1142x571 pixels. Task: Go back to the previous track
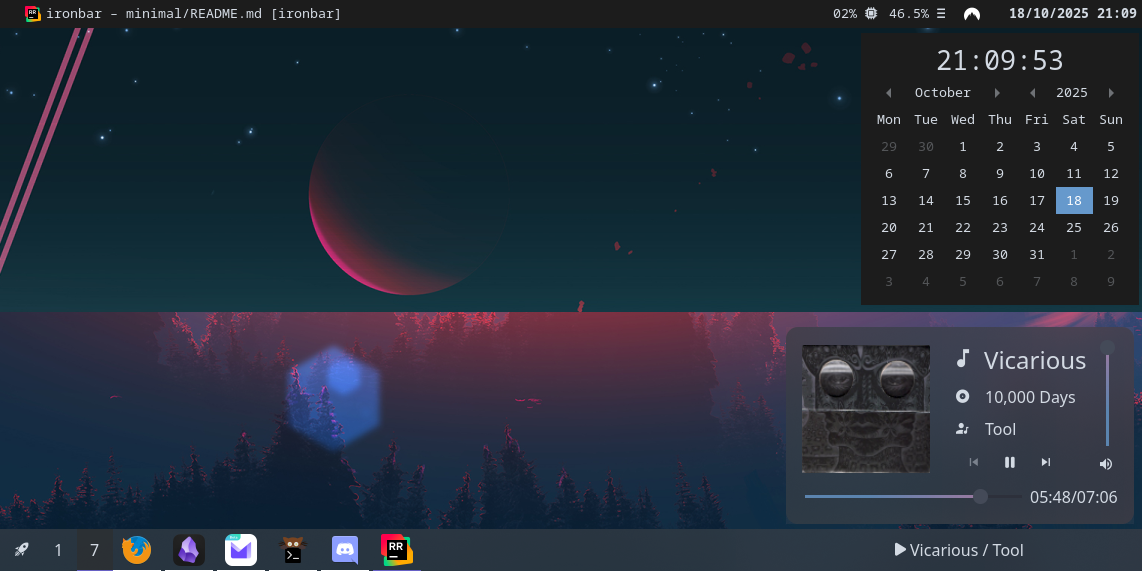(974, 462)
